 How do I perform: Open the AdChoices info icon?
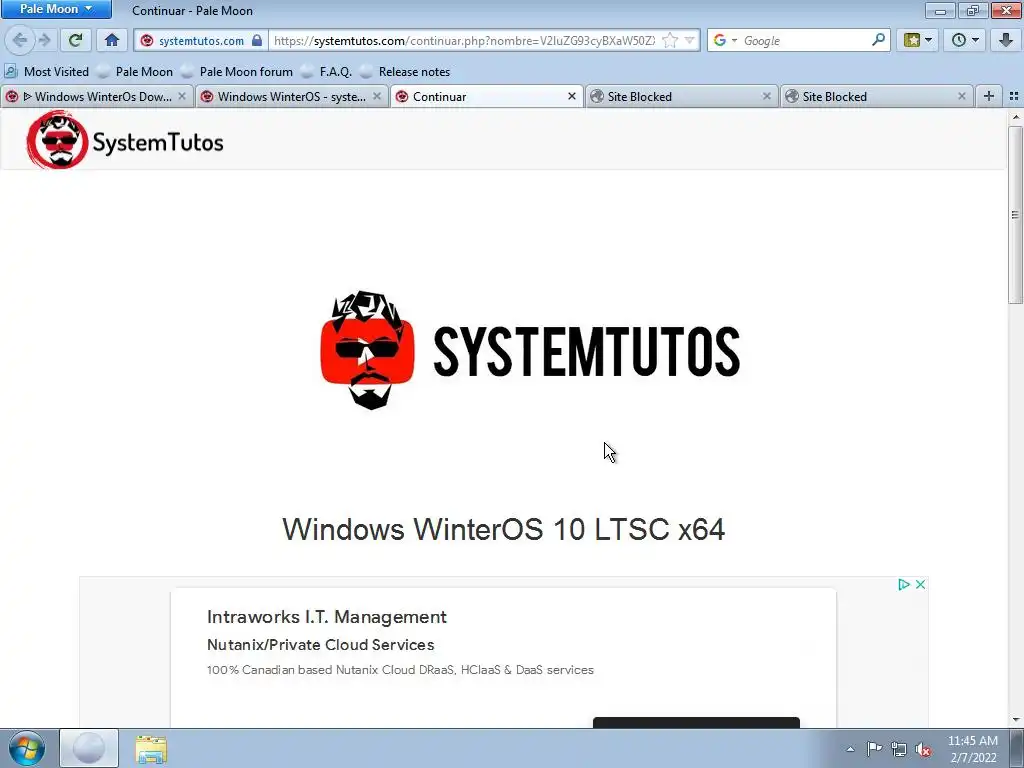tap(904, 584)
